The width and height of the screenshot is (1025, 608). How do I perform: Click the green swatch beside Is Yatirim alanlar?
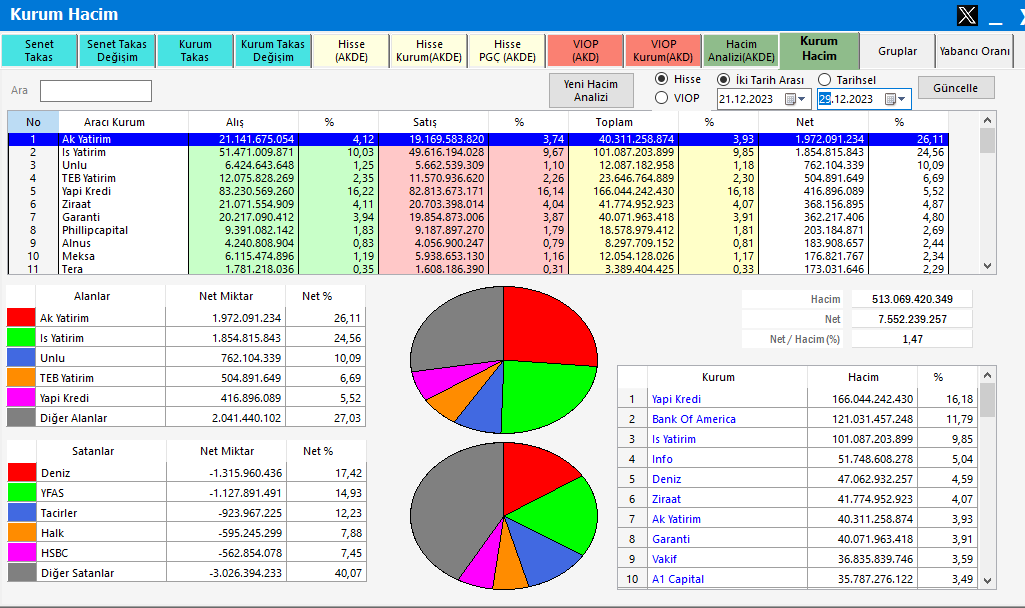[21, 338]
